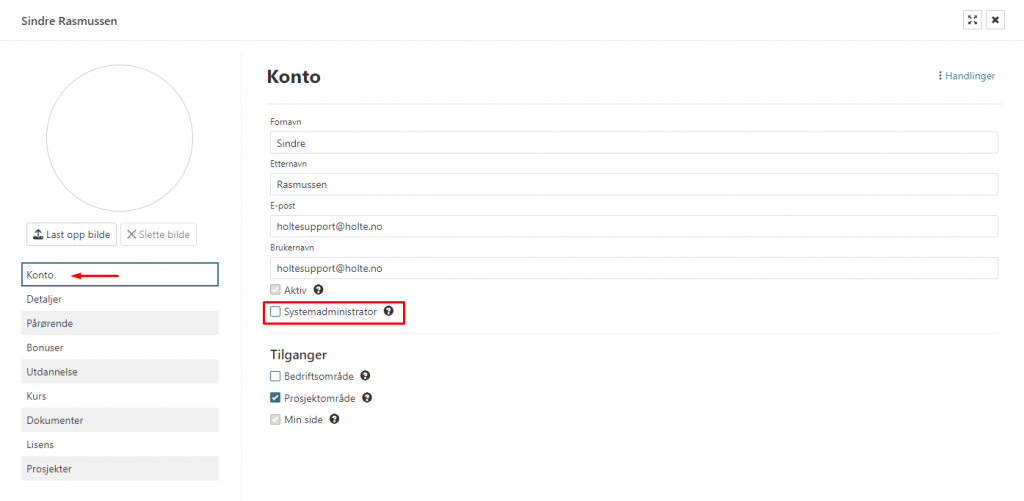Click help icon next to Bedriftsområde

point(365,376)
